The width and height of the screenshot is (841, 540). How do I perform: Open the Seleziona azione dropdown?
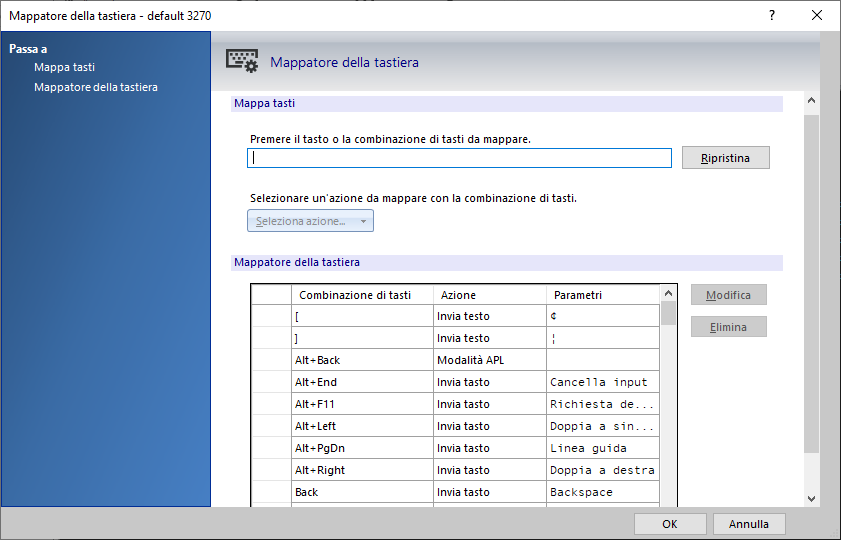coord(310,221)
